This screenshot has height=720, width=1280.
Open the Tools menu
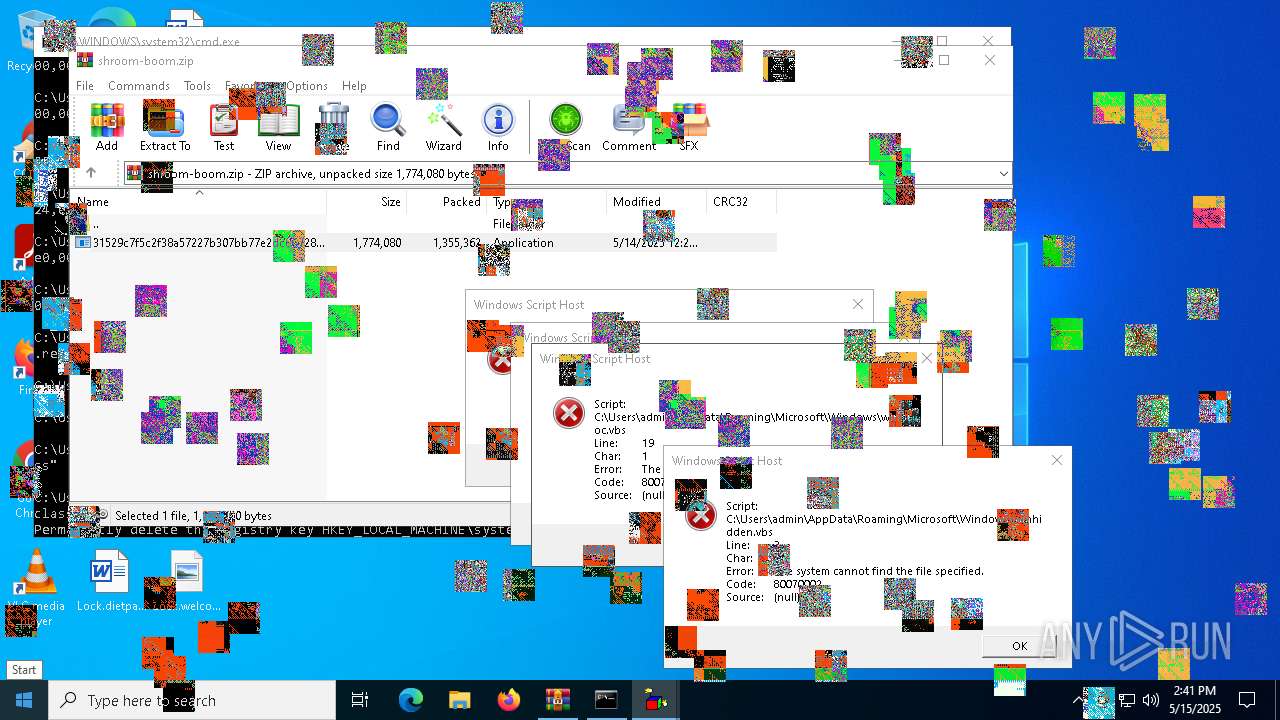pyautogui.click(x=197, y=86)
